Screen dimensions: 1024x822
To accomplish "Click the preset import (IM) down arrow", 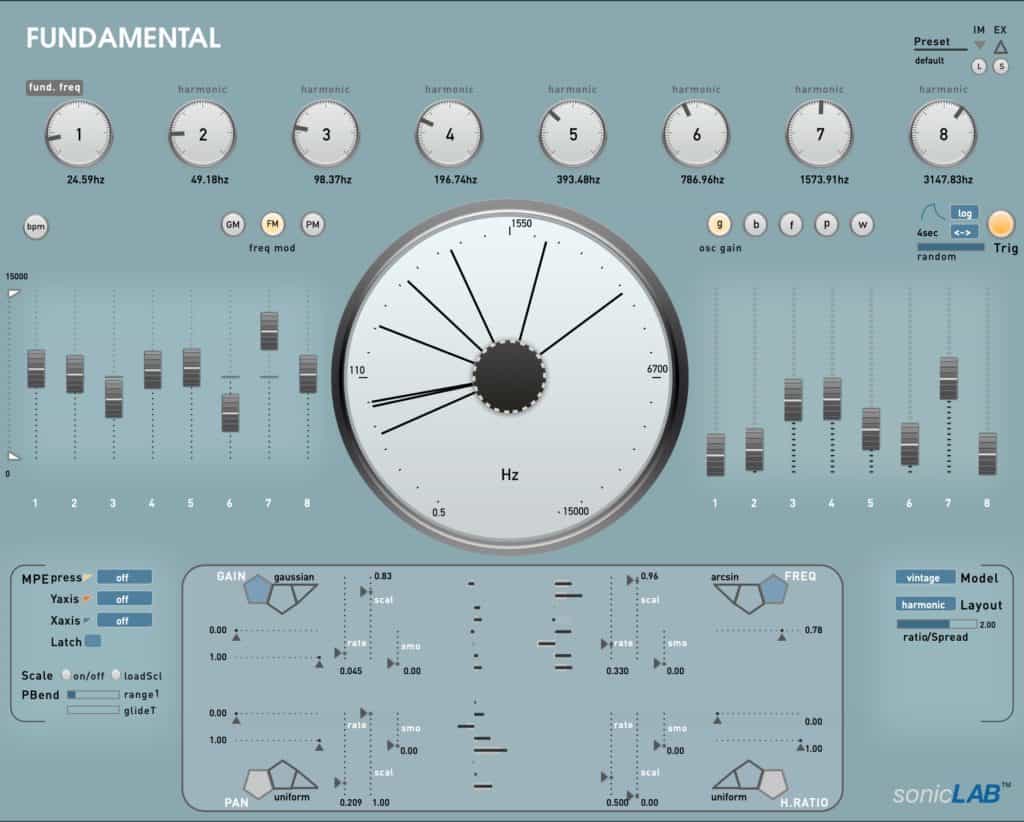I will coord(979,46).
